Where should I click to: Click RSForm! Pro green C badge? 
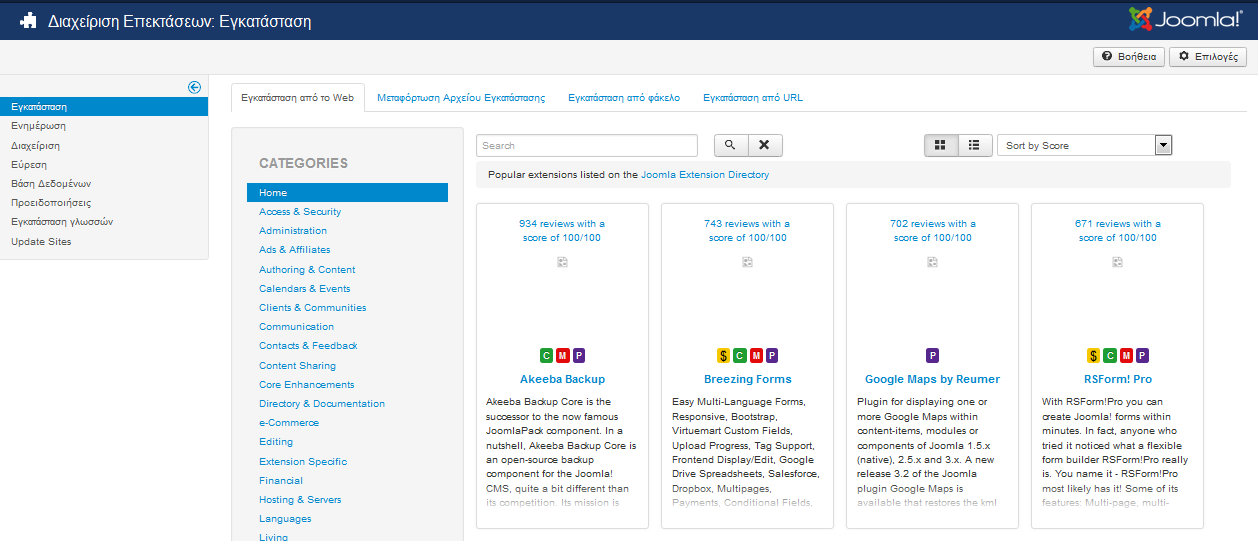coord(1110,355)
